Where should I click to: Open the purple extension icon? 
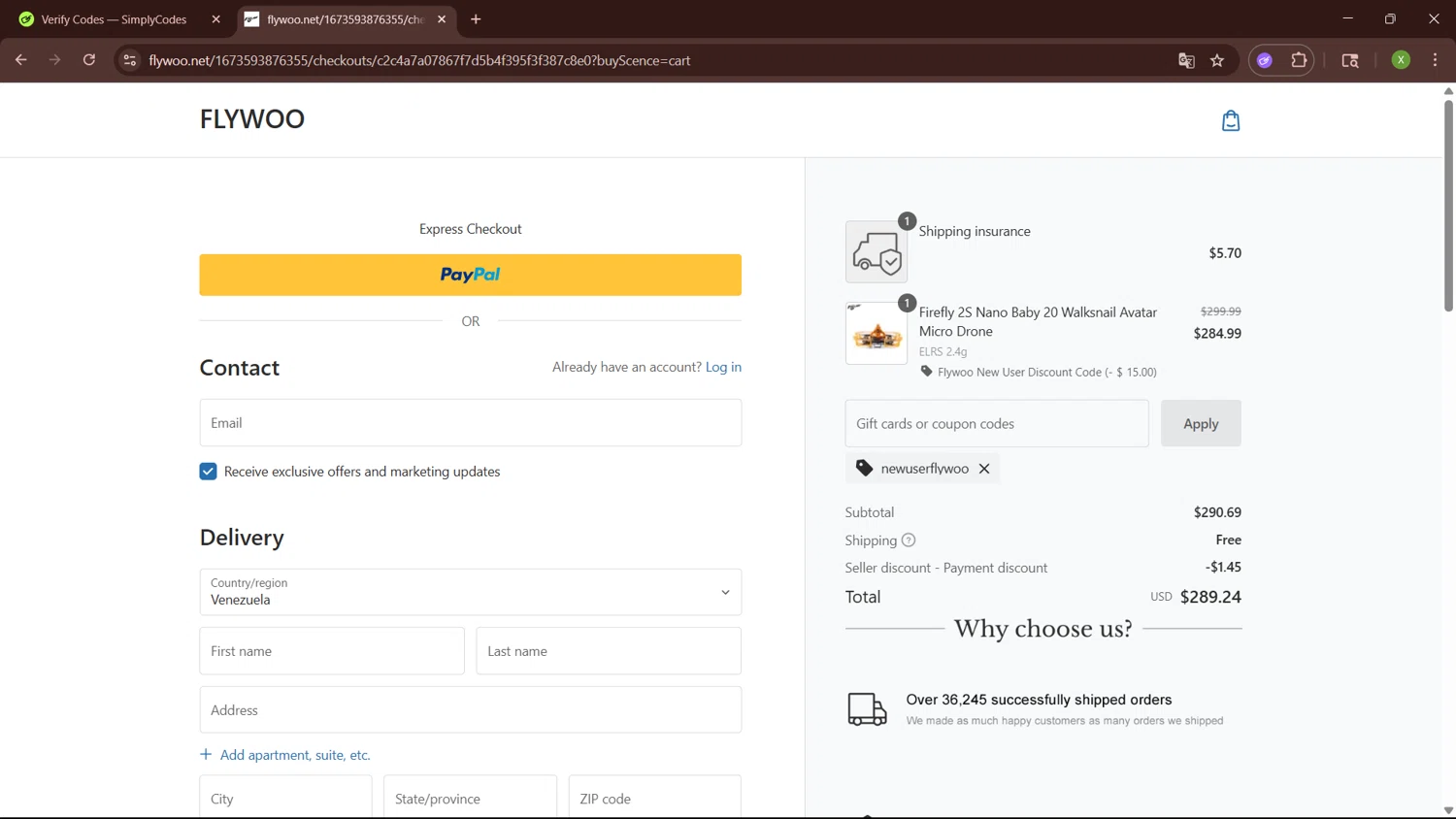(x=1265, y=60)
